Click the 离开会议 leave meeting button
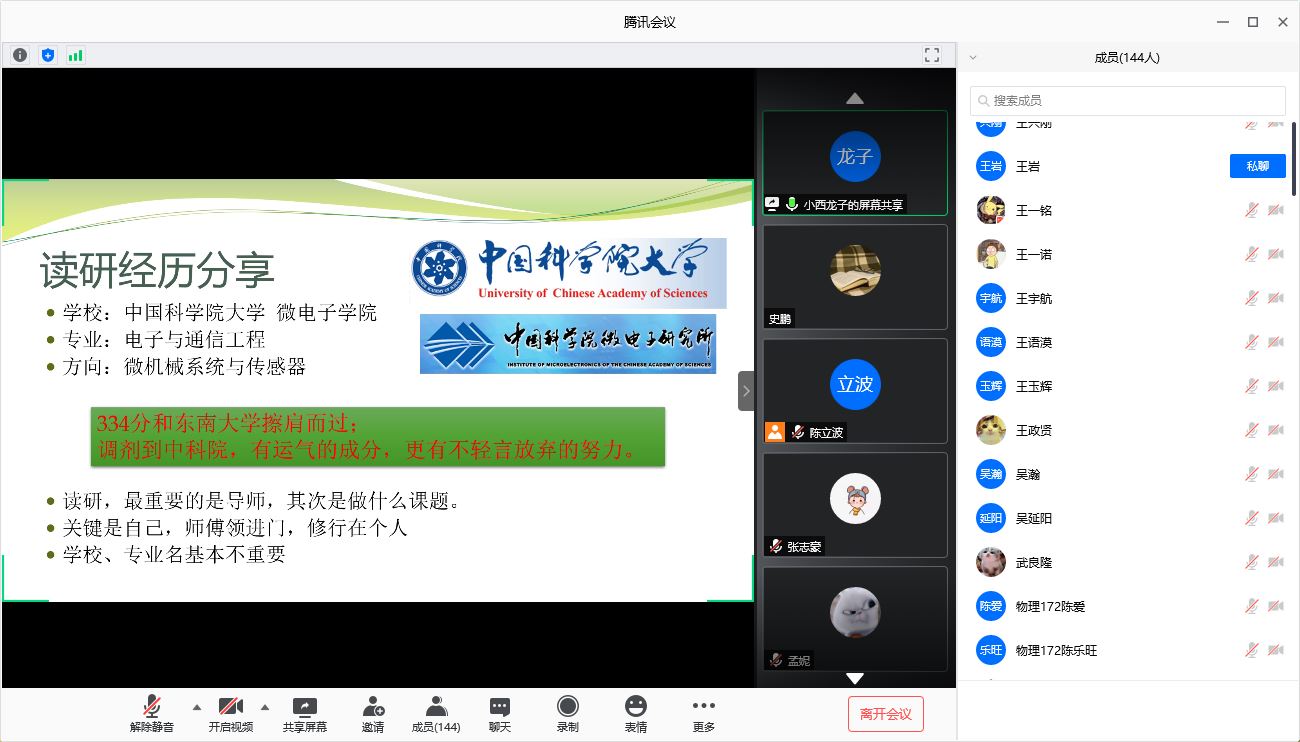Viewport: 1300px width, 742px height. 885,714
